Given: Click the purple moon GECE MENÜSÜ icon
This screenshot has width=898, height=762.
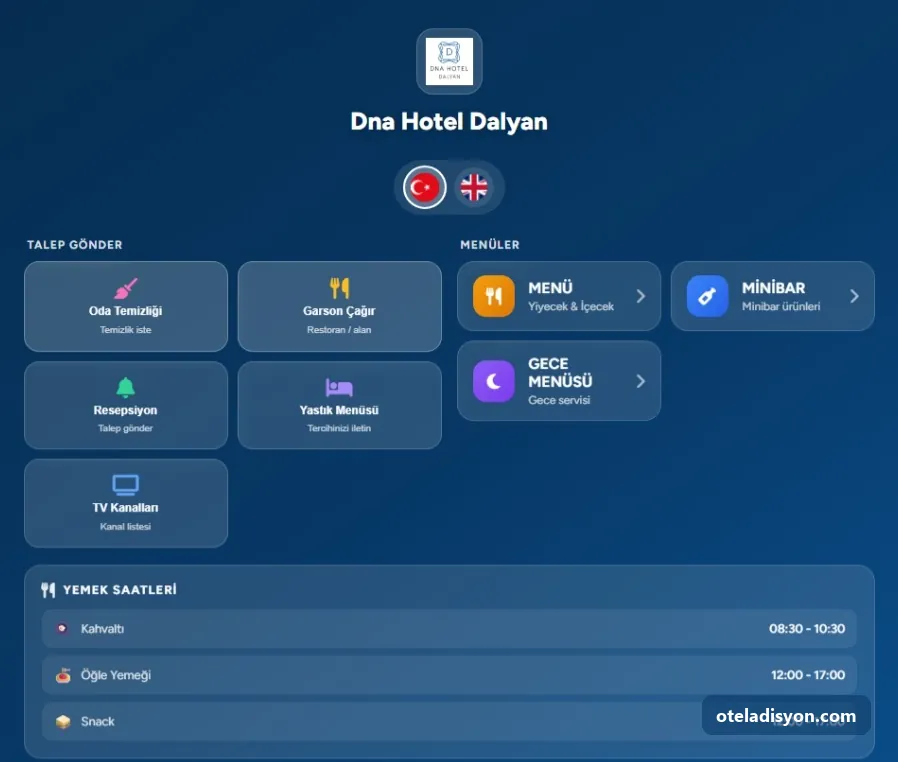Looking at the screenshot, I should coord(494,381).
